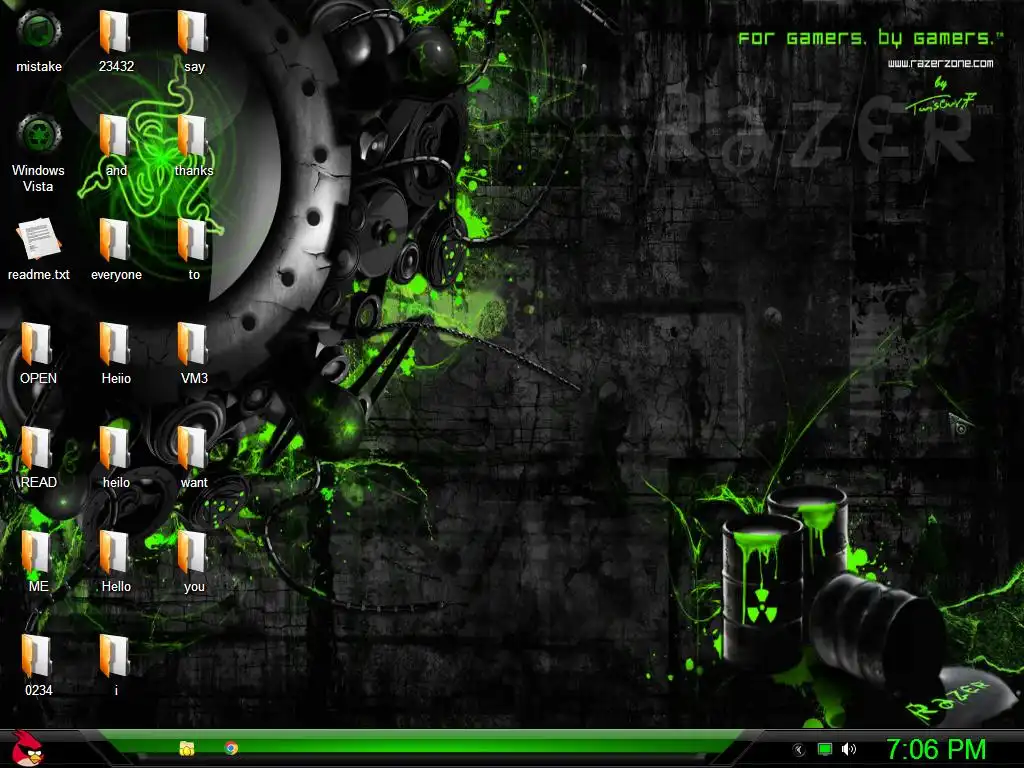The height and width of the screenshot is (768, 1024).
Task: Click the READ folder
Action: tap(39, 457)
